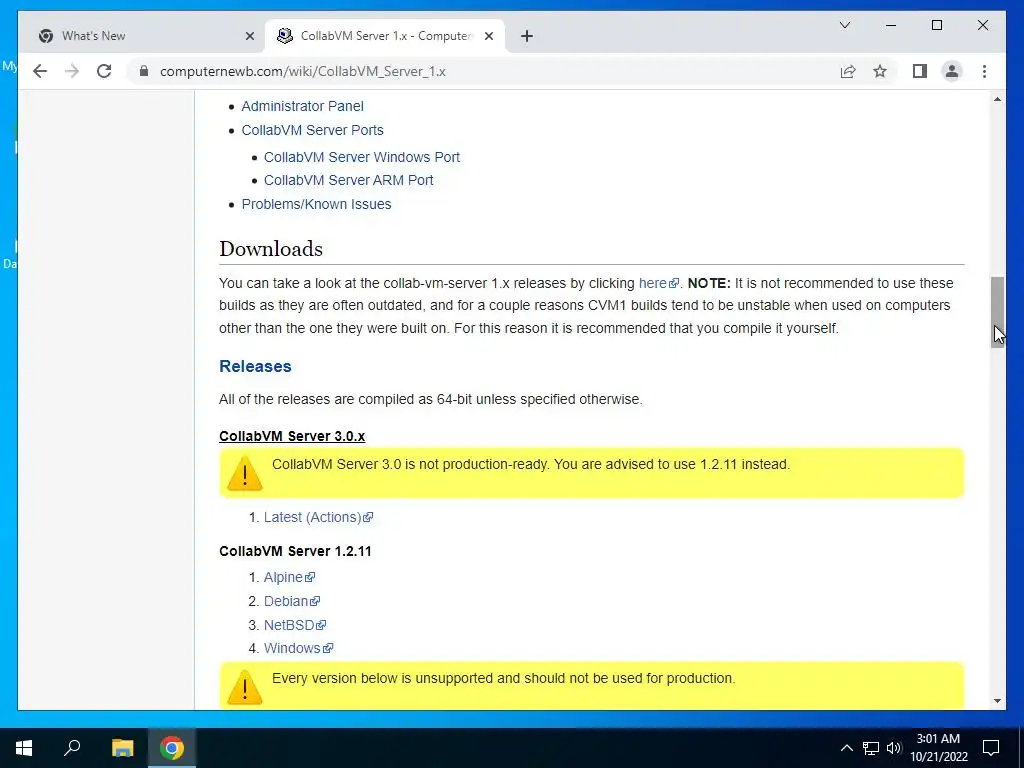Screen dimensions: 1024x768
Task: View site security via the lock icon
Action: tap(144, 71)
